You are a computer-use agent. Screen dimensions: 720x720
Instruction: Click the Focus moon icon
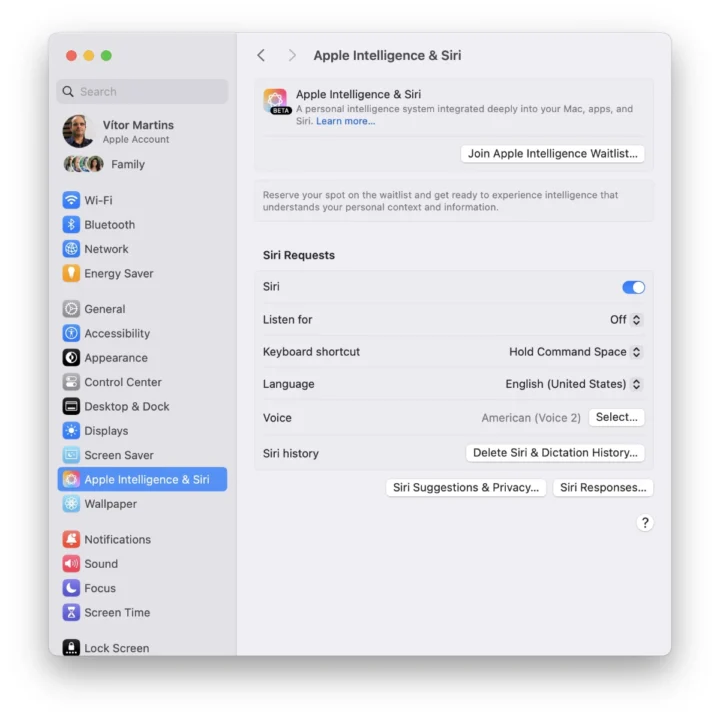click(71, 588)
